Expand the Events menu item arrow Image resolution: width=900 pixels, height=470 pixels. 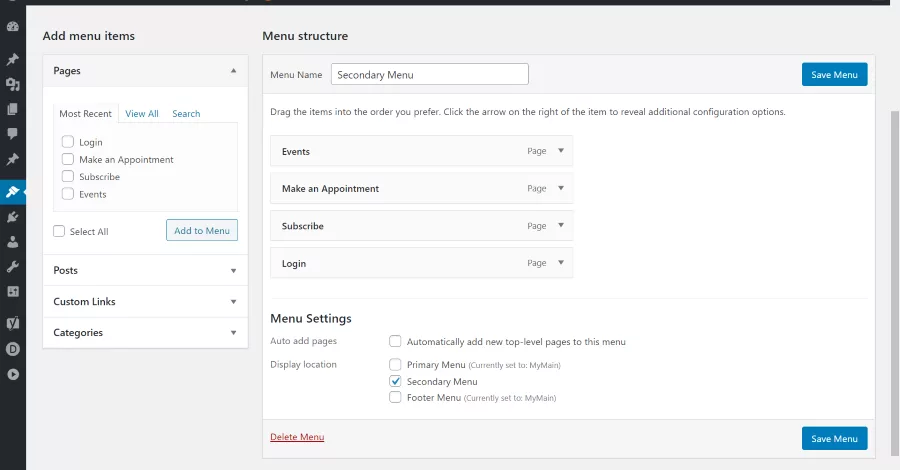click(561, 151)
